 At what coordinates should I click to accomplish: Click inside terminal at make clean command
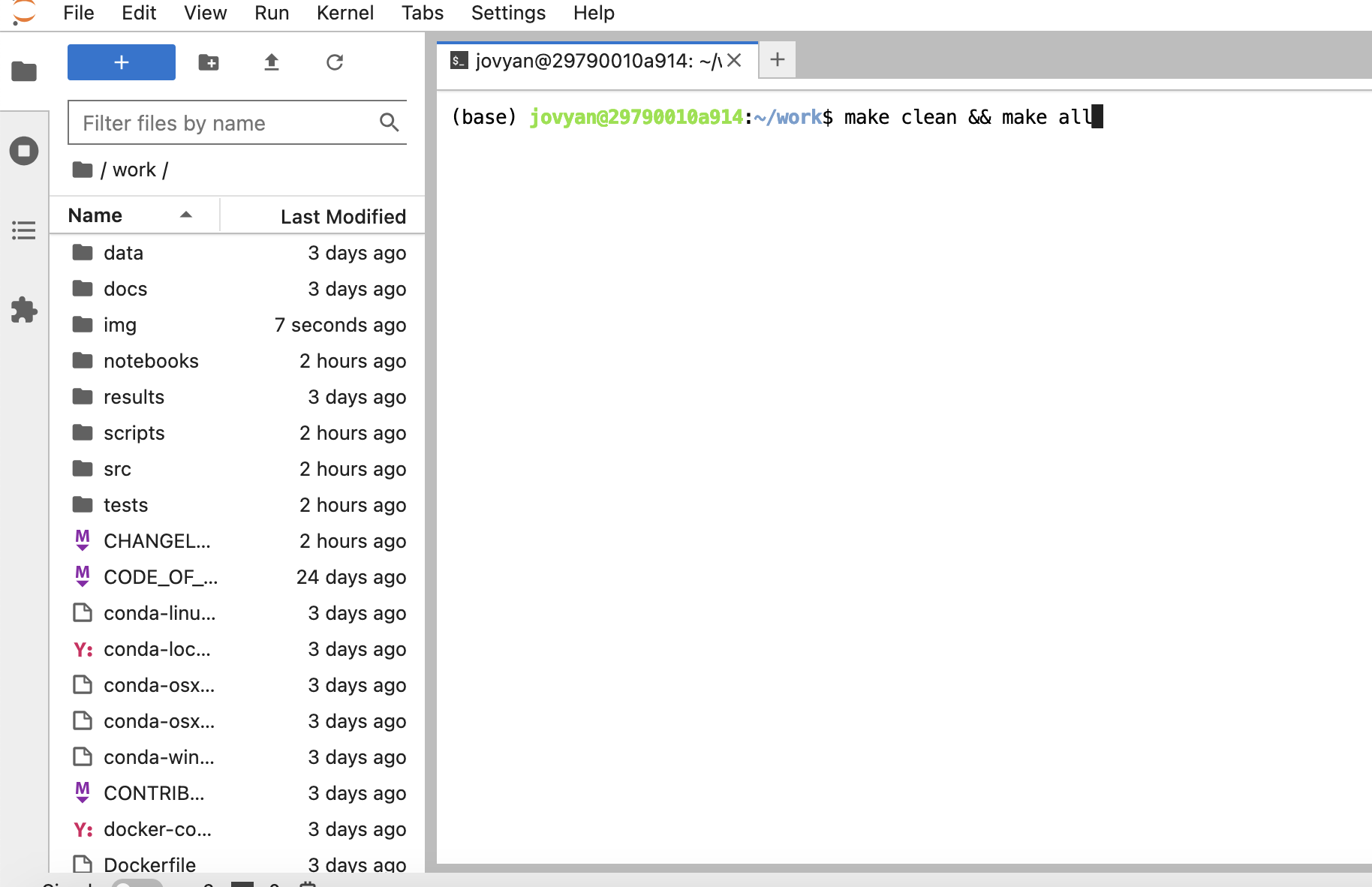pos(900,117)
